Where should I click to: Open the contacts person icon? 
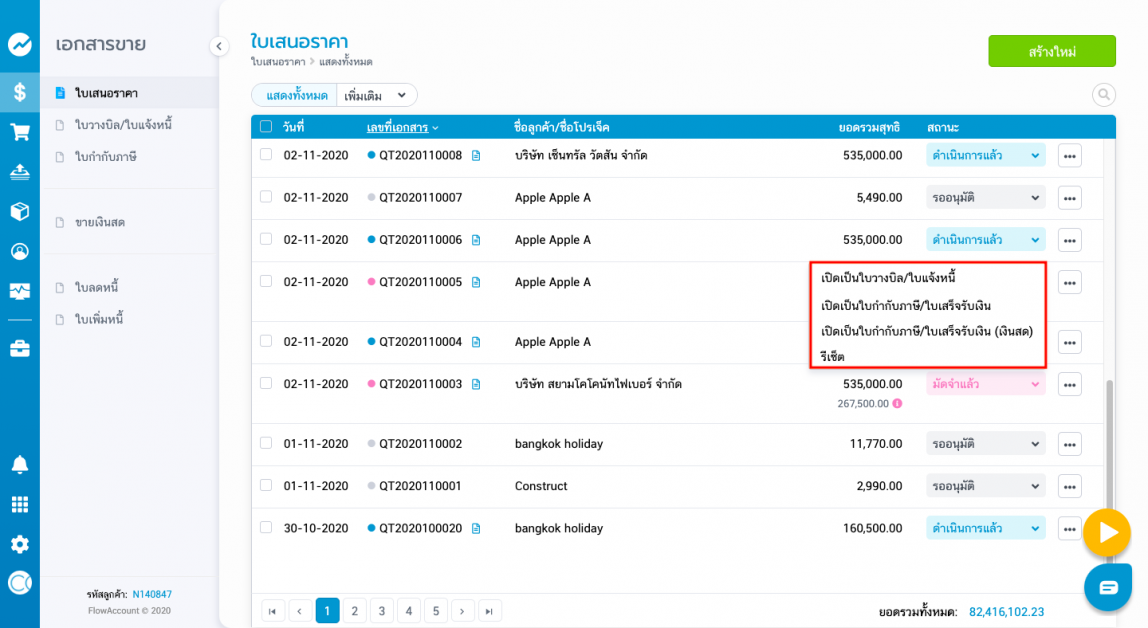(x=20, y=251)
